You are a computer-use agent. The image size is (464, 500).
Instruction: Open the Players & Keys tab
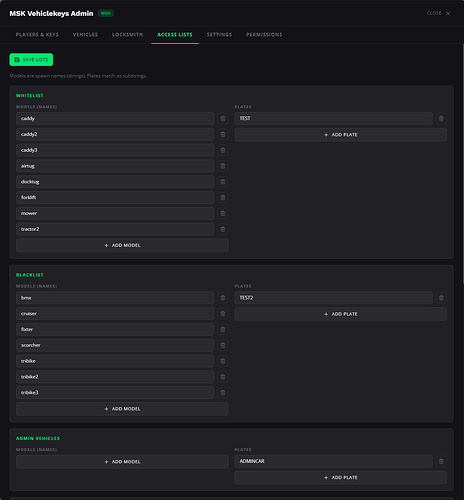(37, 35)
